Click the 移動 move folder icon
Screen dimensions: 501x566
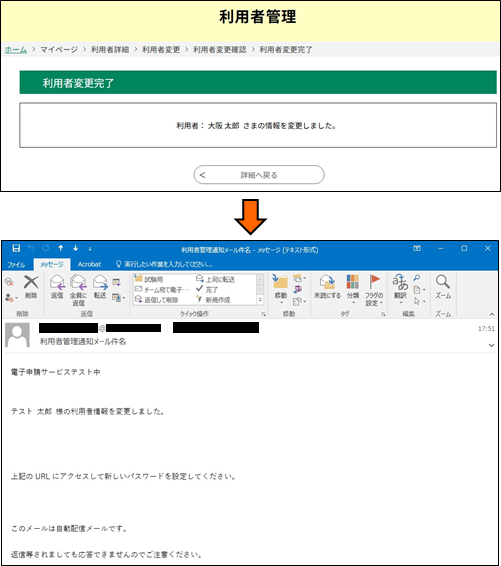pos(280,282)
